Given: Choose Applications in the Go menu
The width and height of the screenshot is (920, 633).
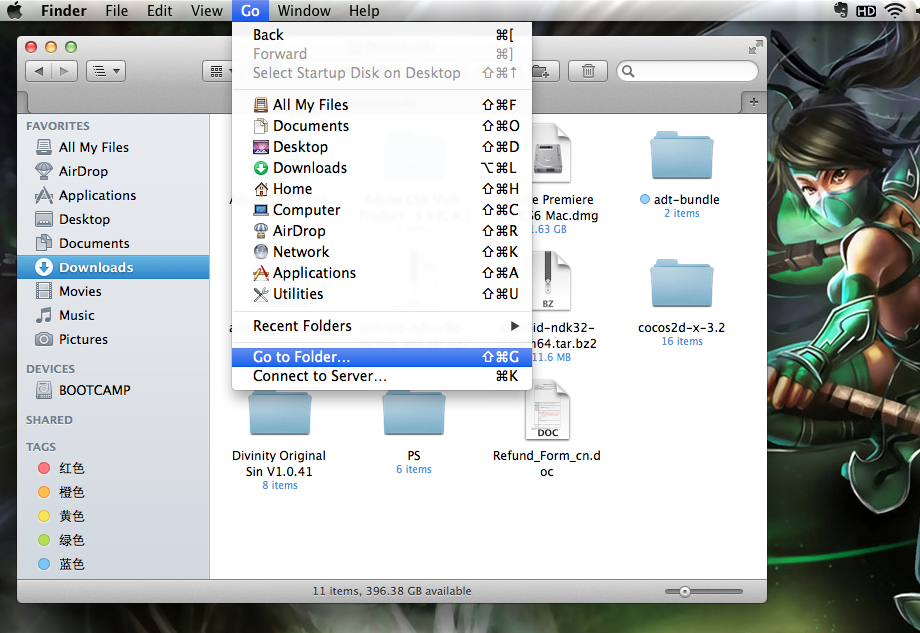Looking at the screenshot, I should pyautogui.click(x=382, y=273).
